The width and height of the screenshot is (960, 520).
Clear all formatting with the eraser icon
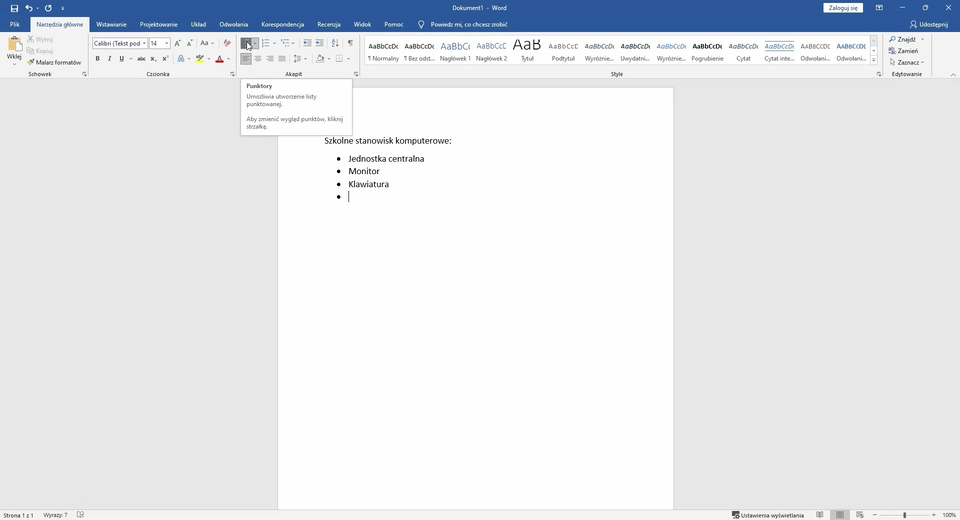pyautogui.click(x=227, y=43)
